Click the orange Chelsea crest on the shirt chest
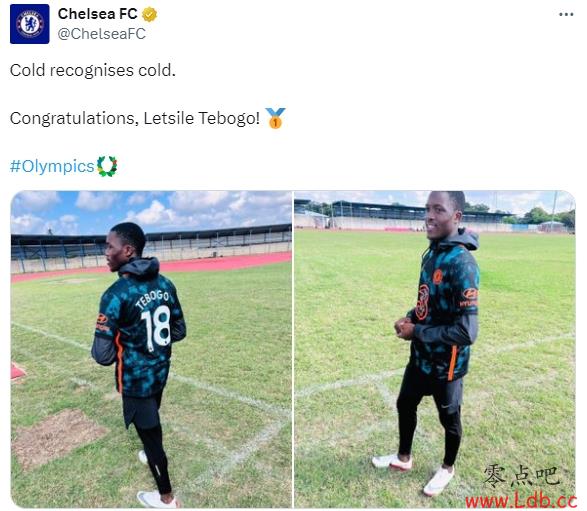Viewport: 587px width, 511px height. (438, 277)
